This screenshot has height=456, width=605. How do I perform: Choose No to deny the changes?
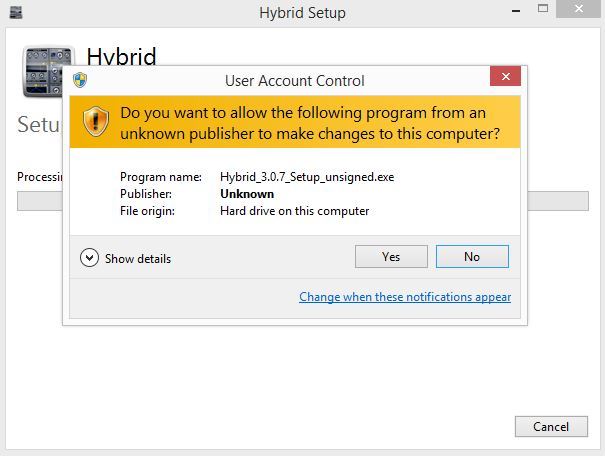coord(472,257)
